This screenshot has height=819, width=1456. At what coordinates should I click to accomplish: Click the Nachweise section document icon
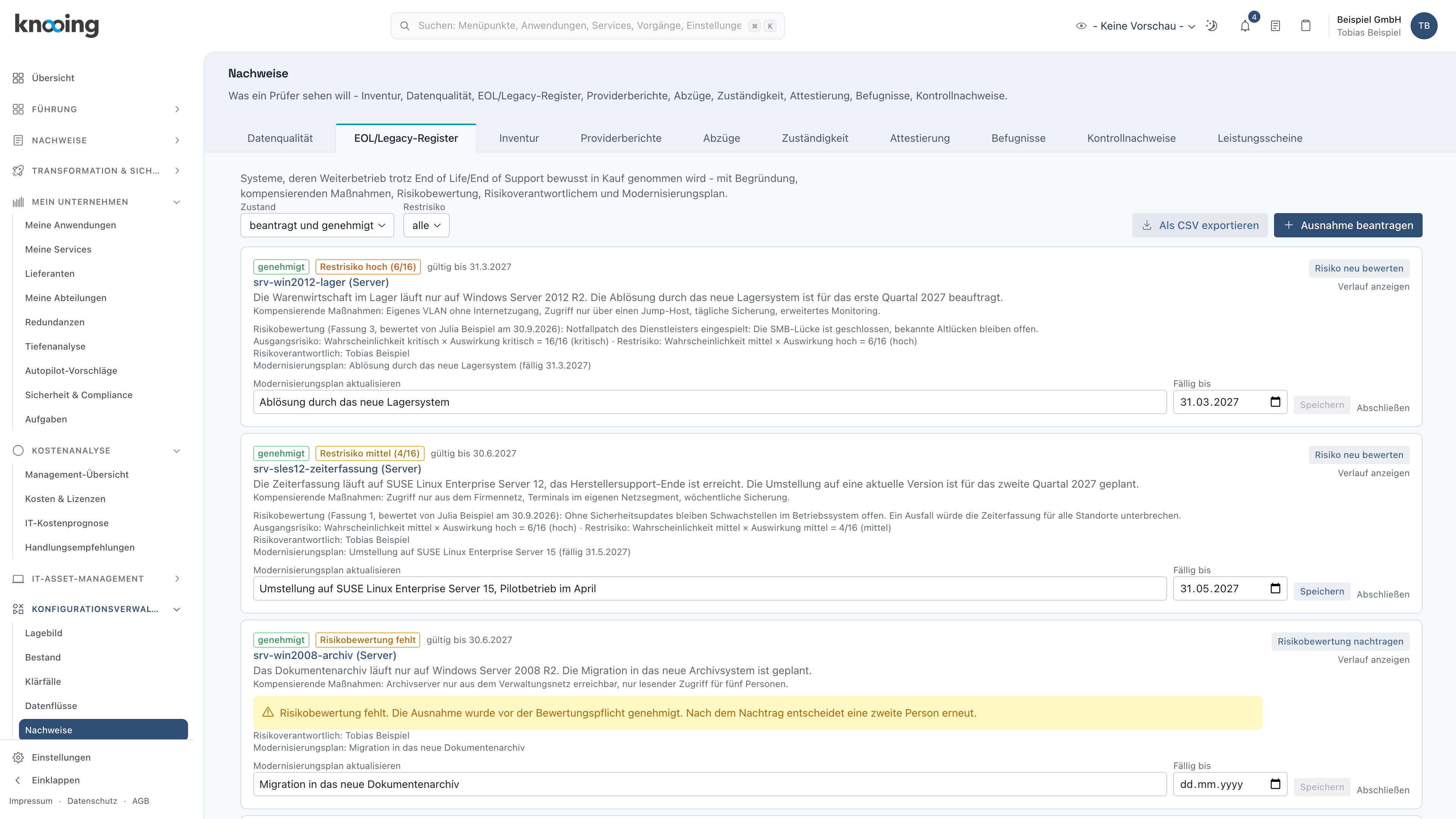[x=18, y=140]
